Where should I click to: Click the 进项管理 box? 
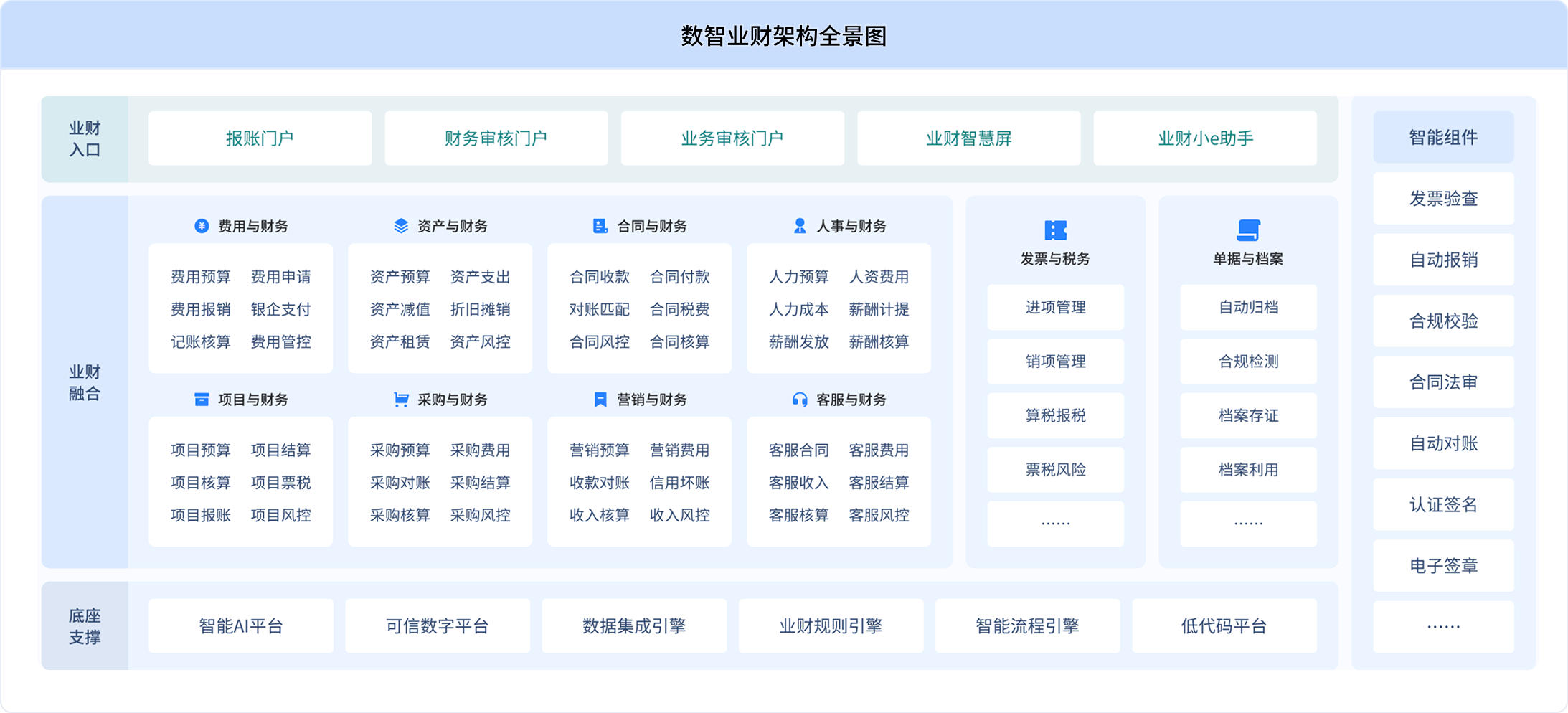1055,307
